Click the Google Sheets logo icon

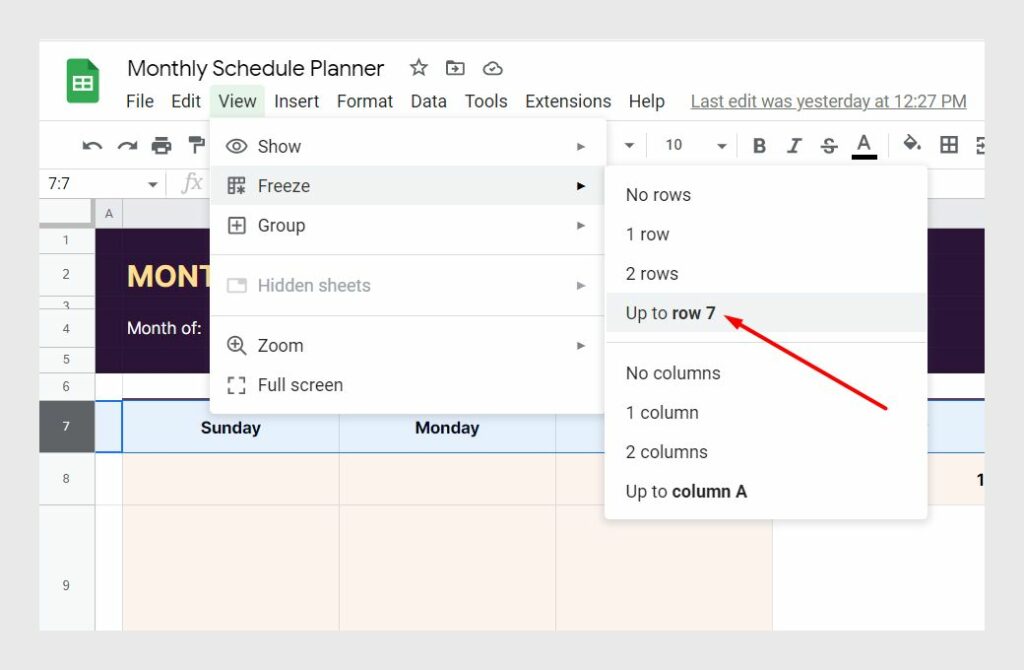[81, 81]
